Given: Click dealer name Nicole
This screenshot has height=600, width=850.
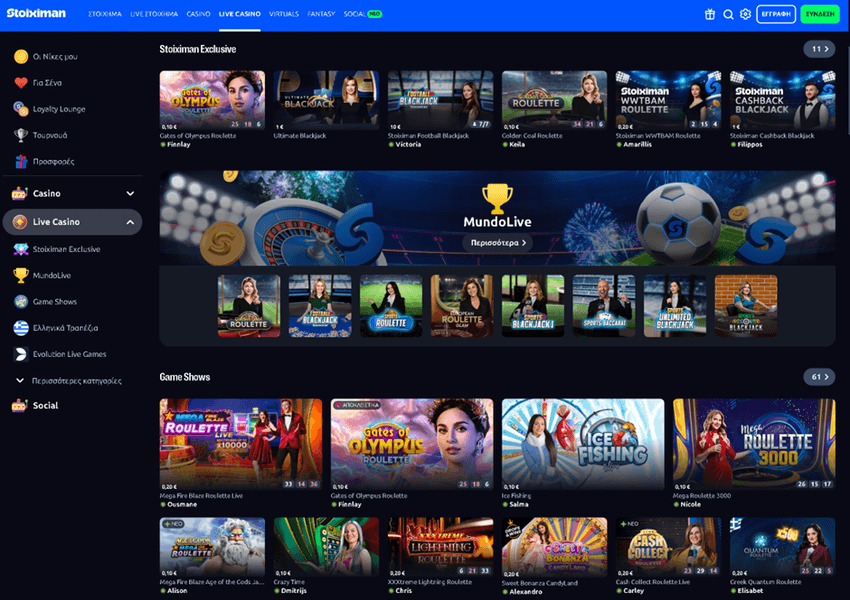Looking at the screenshot, I should click(x=691, y=505).
